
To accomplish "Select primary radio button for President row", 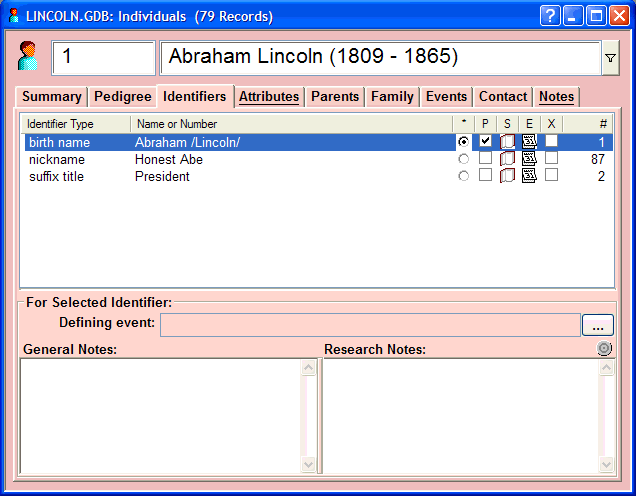I will pyautogui.click(x=463, y=176).
